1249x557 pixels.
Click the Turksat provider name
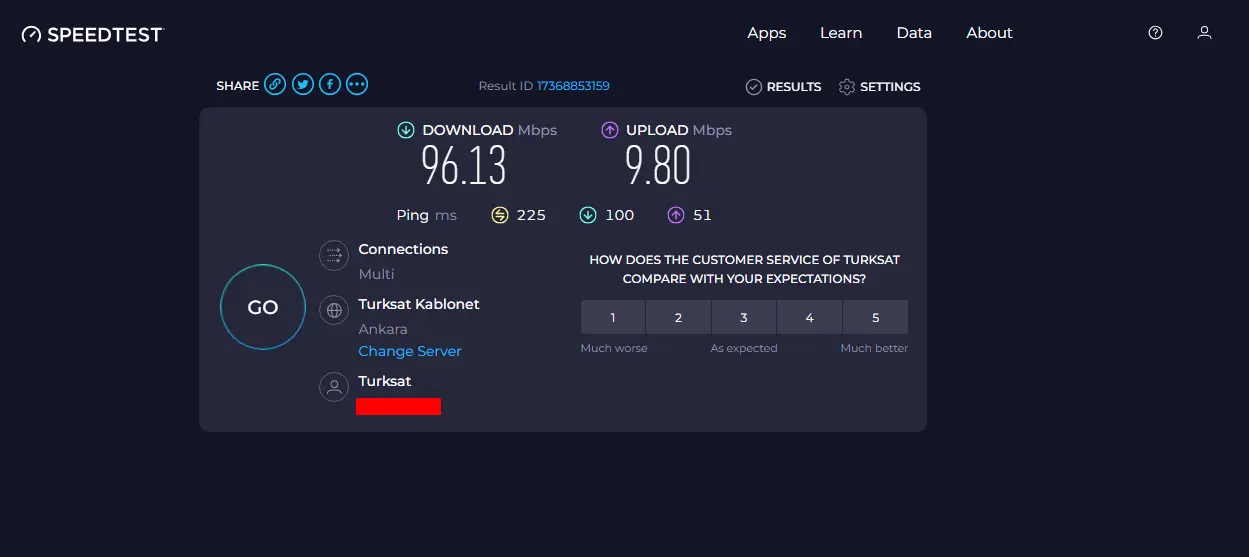coord(385,381)
